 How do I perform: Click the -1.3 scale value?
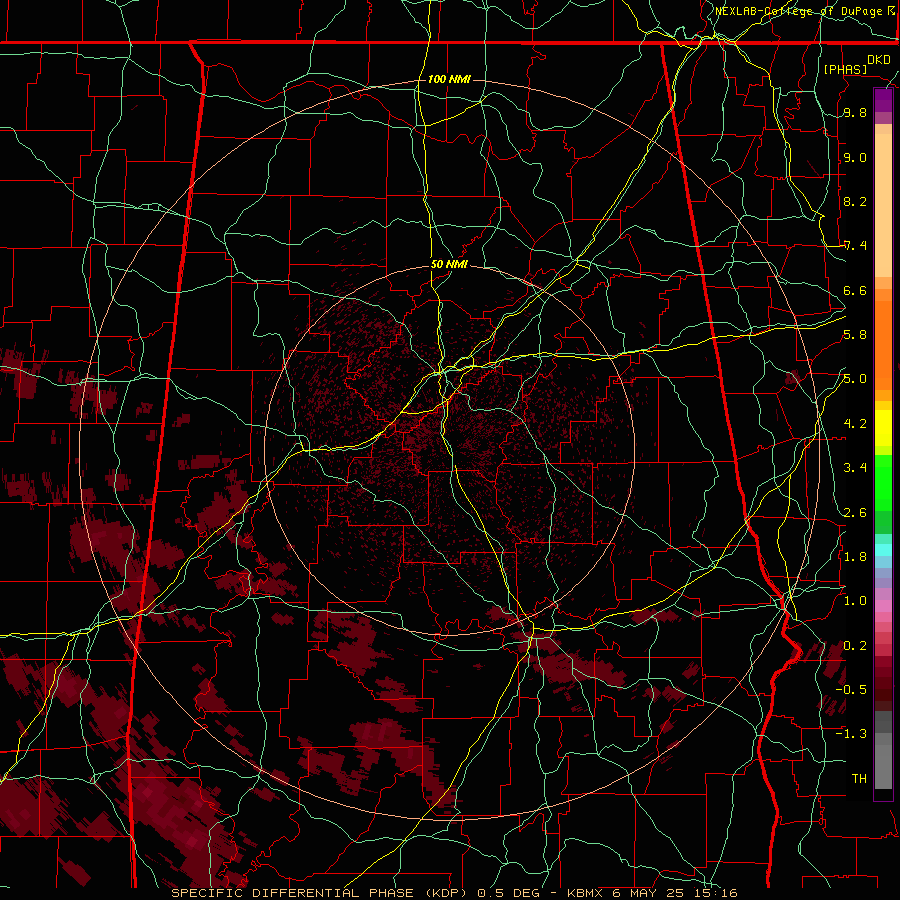tap(851, 734)
